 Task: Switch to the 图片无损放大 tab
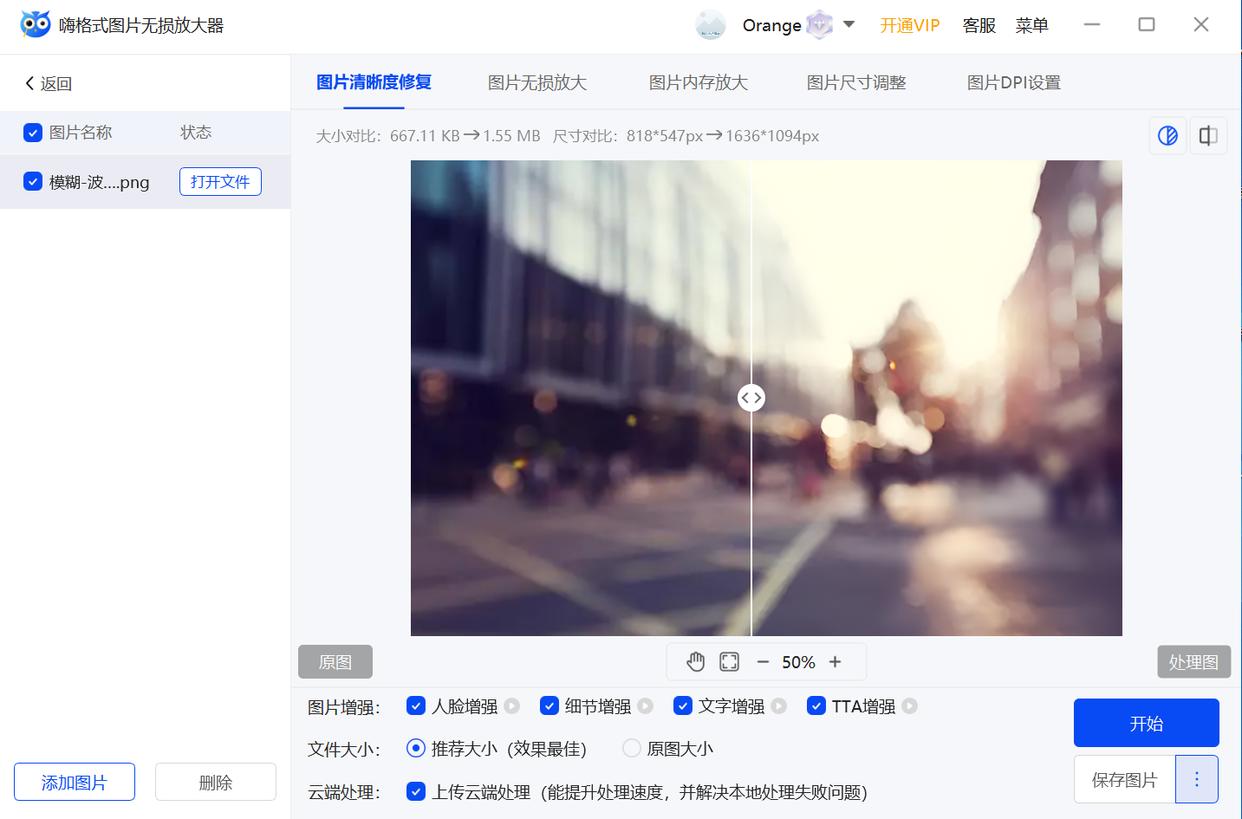[536, 82]
